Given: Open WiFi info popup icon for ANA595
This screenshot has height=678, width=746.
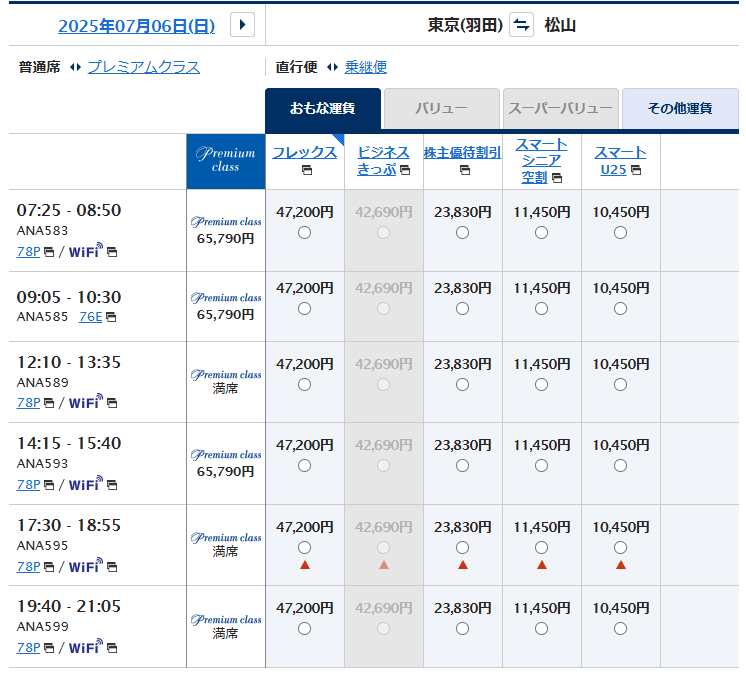Looking at the screenshot, I should [112, 567].
